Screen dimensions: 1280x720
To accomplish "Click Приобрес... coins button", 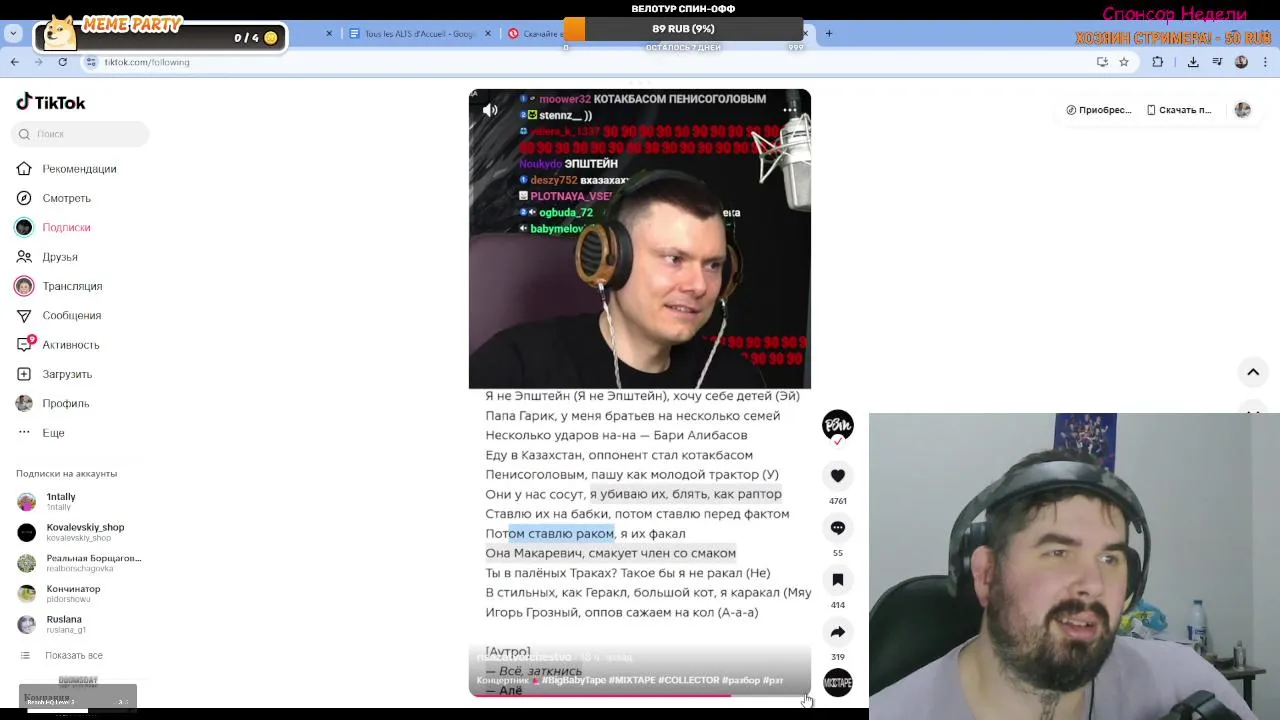I will [x=1099, y=110].
